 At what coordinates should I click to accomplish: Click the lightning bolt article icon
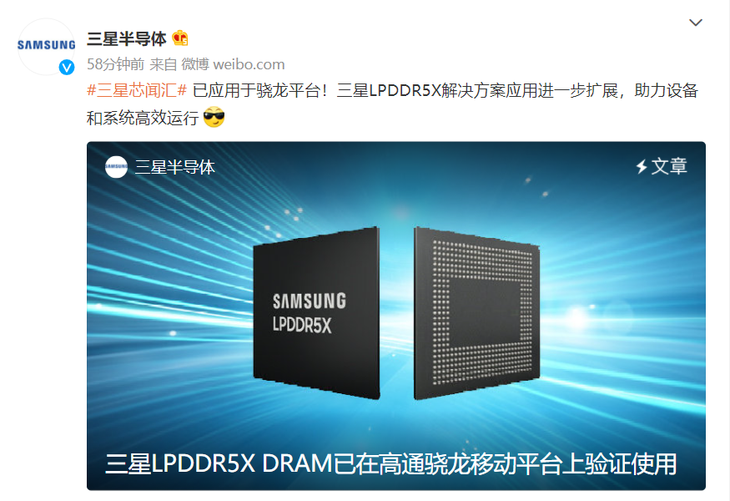pos(642,166)
